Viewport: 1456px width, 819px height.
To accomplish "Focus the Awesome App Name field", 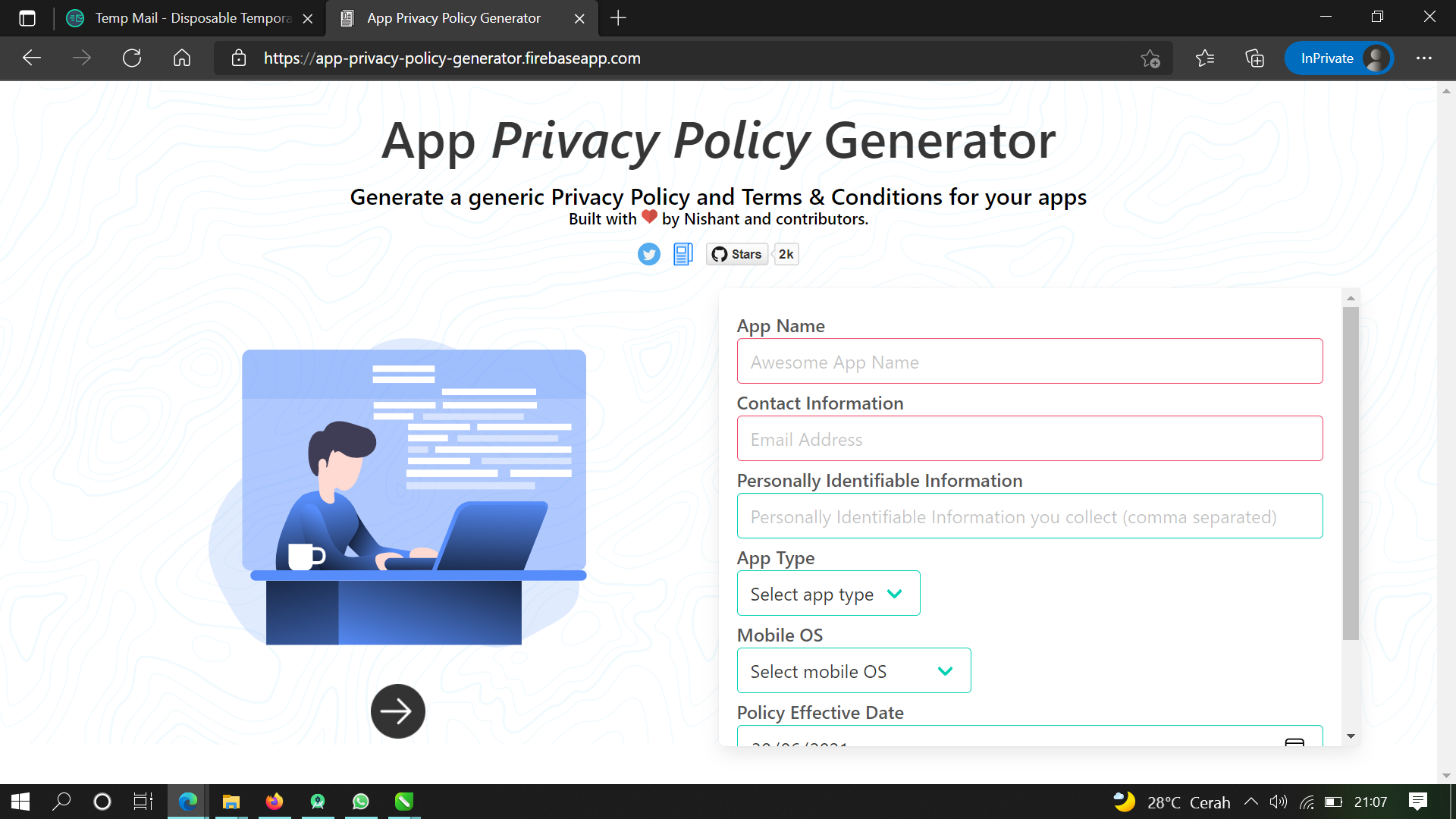I will (x=1030, y=362).
